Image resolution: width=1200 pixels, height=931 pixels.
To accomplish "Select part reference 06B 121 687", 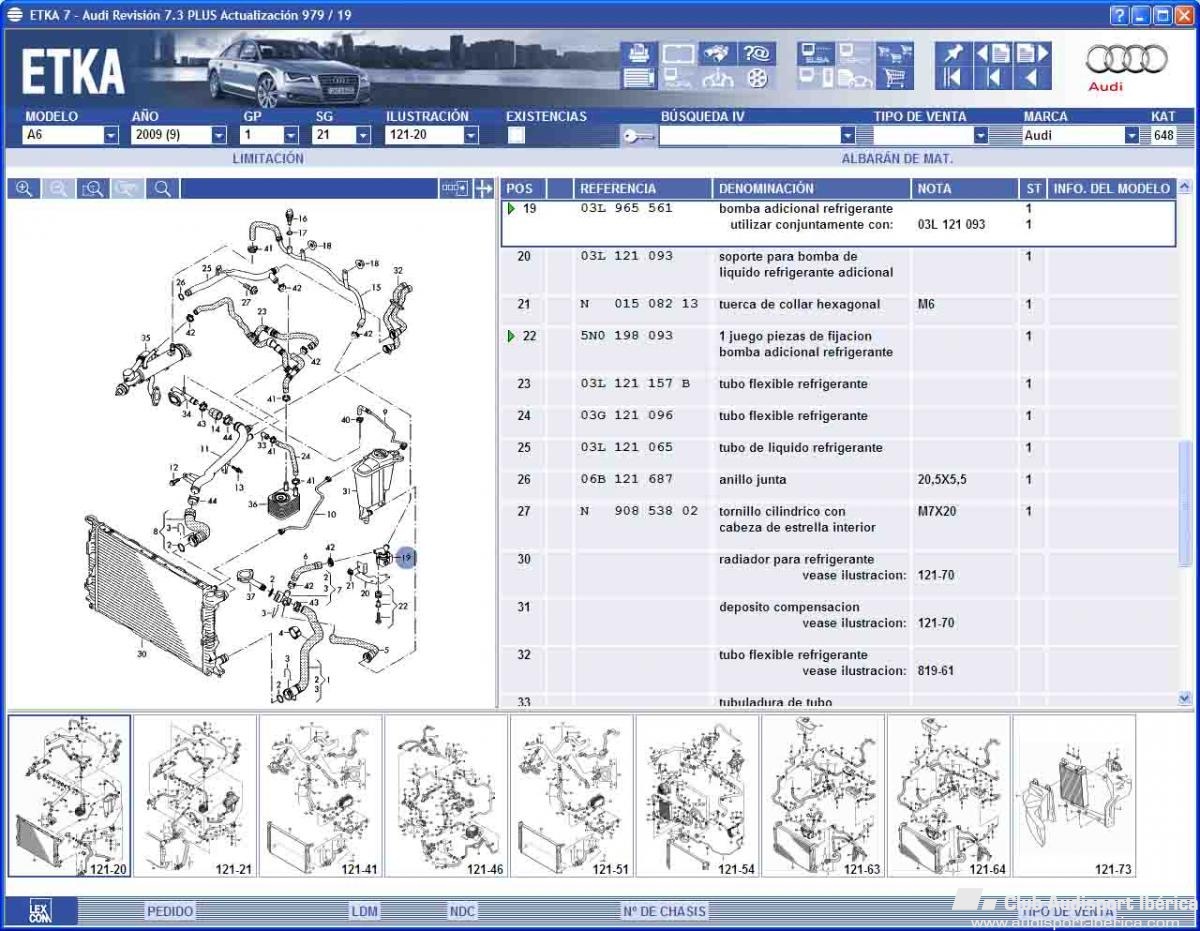I will pyautogui.click(x=626, y=480).
